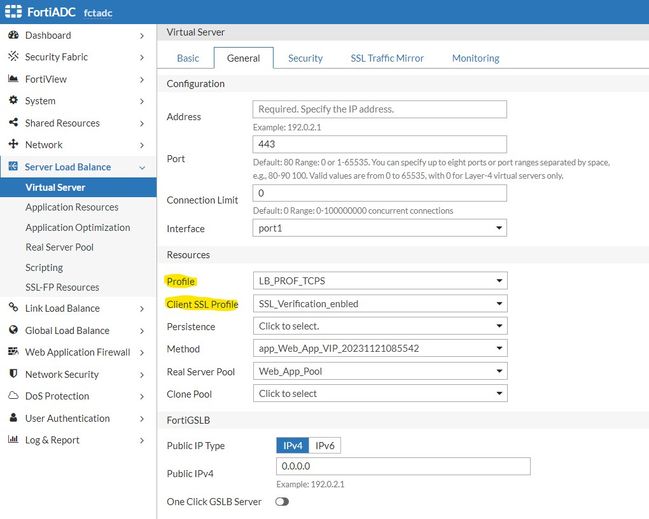Switch to the Security tab
The height and width of the screenshot is (519, 649).
click(x=305, y=58)
